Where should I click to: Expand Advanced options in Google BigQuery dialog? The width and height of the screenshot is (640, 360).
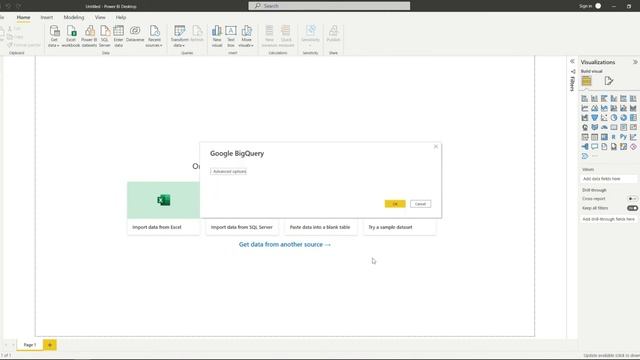[229, 171]
